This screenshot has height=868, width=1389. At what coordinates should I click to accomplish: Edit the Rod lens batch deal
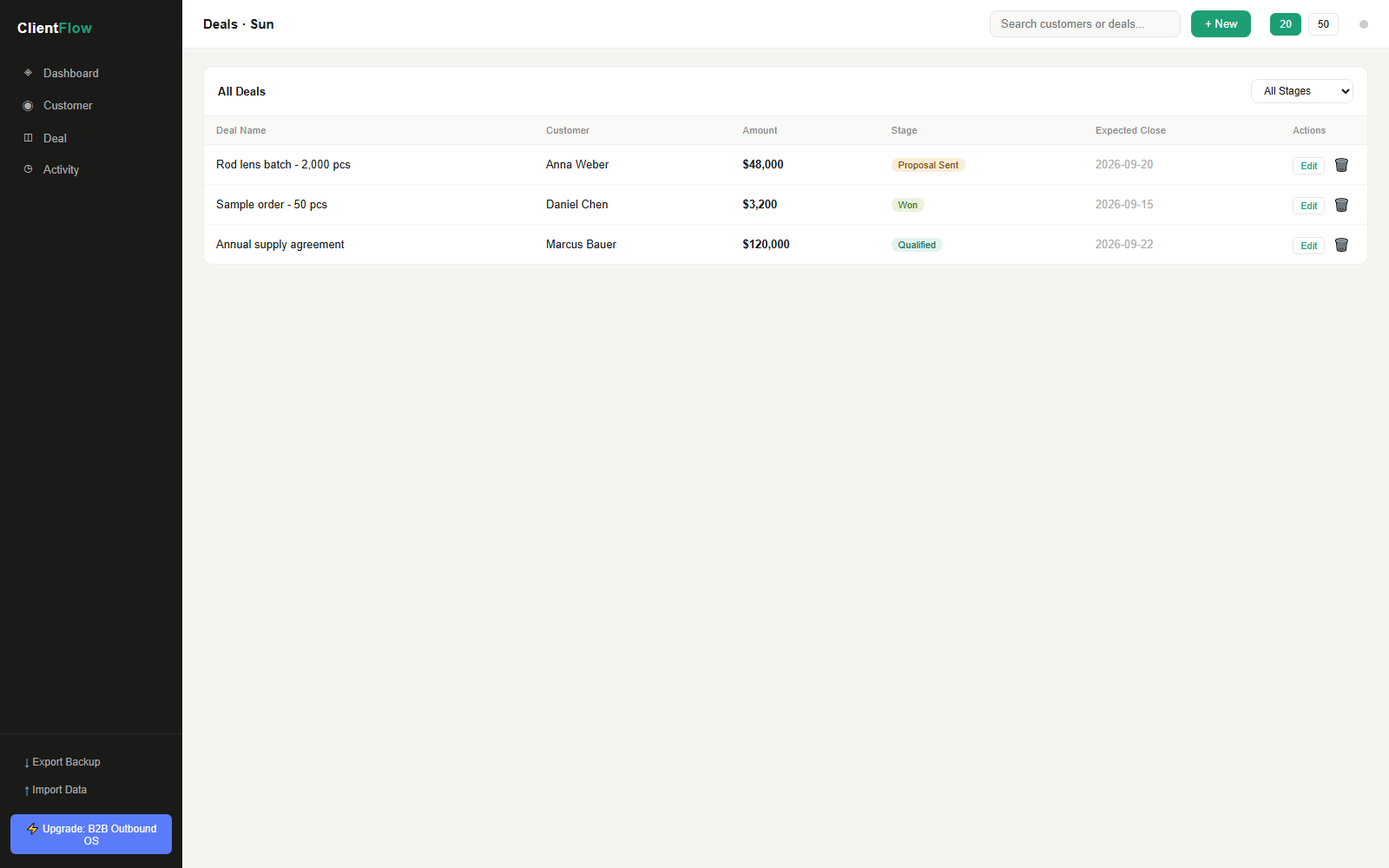pos(1308,166)
